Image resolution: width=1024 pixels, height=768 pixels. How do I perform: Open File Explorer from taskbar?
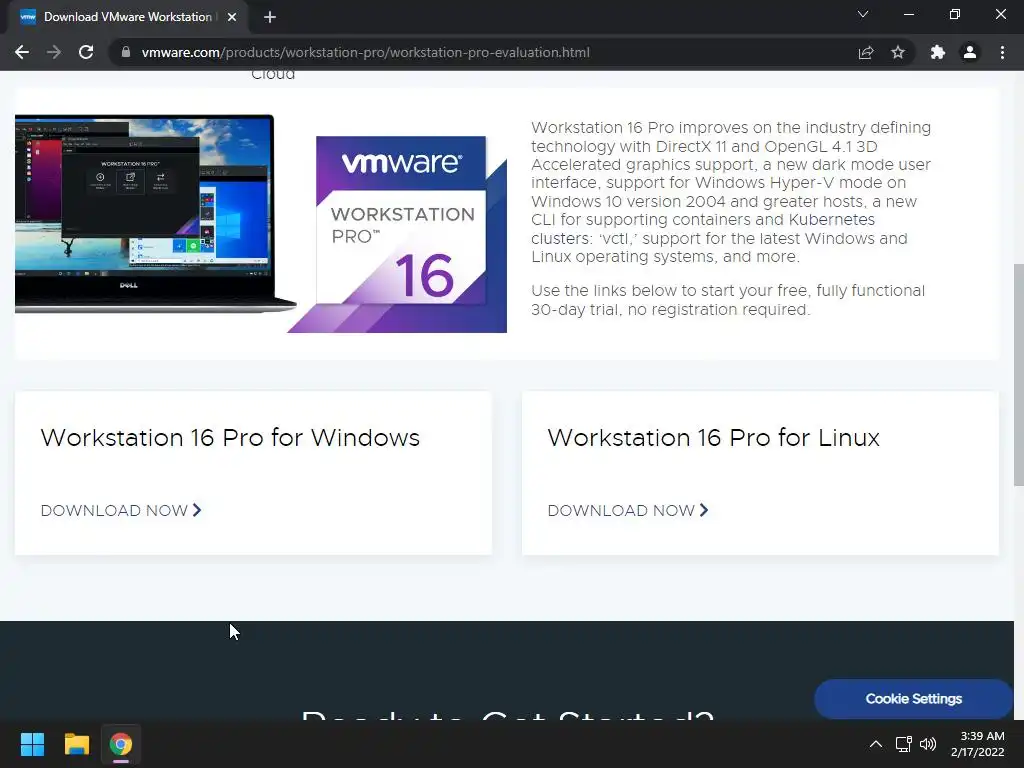76,744
